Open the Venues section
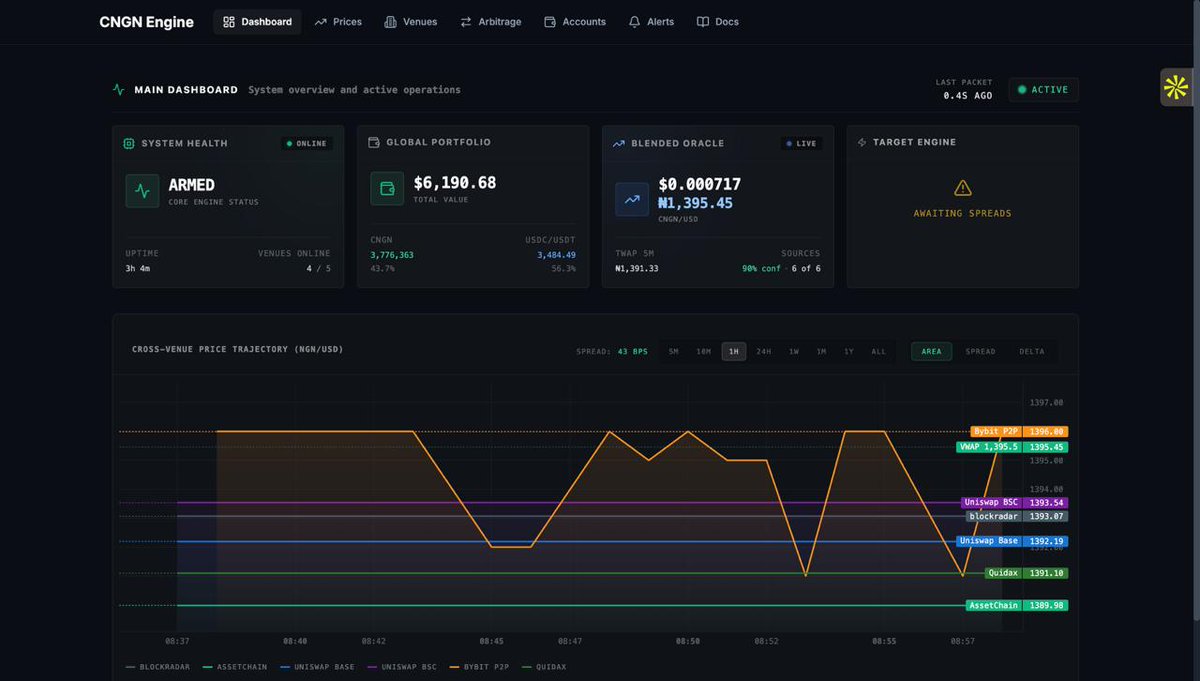The image size is (1200, 681). [411, 22]
